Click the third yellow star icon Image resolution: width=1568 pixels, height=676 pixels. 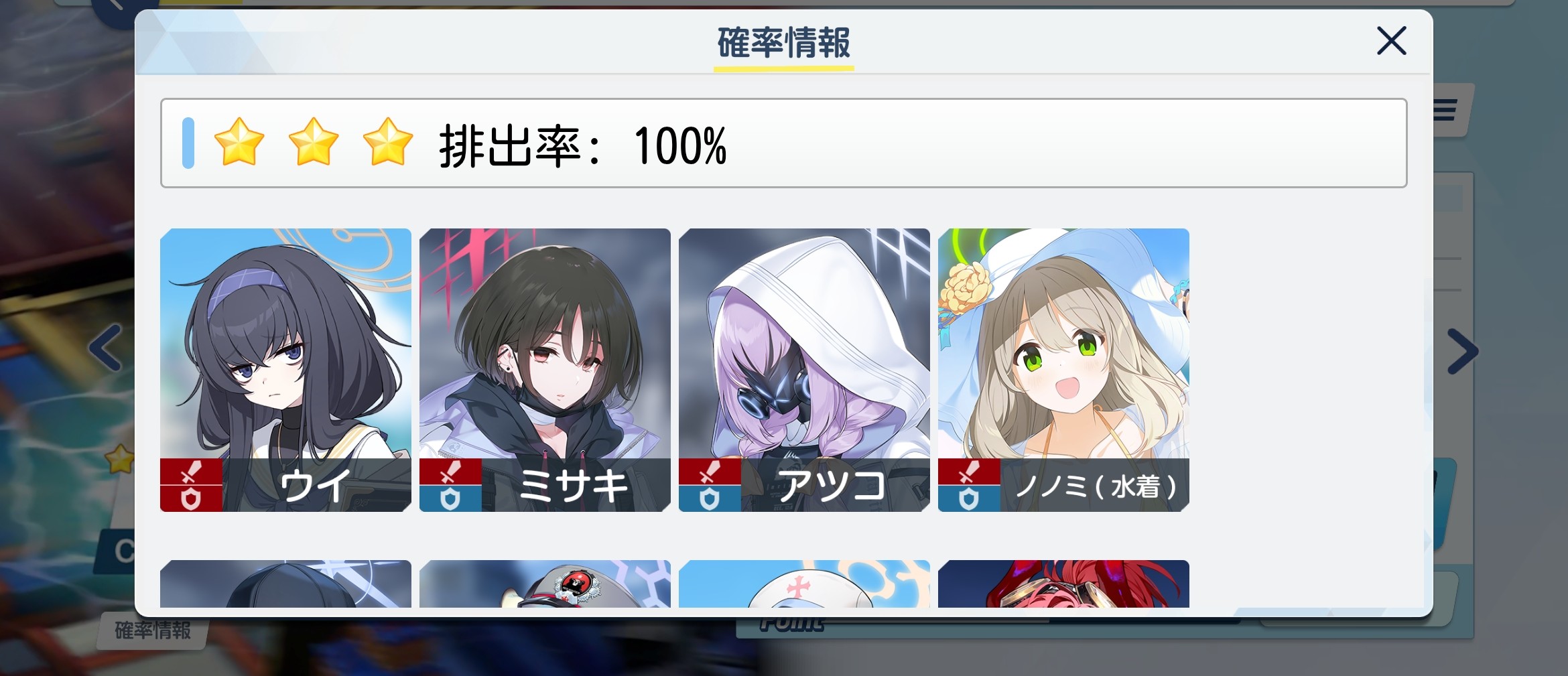click(x=387, y=142)
